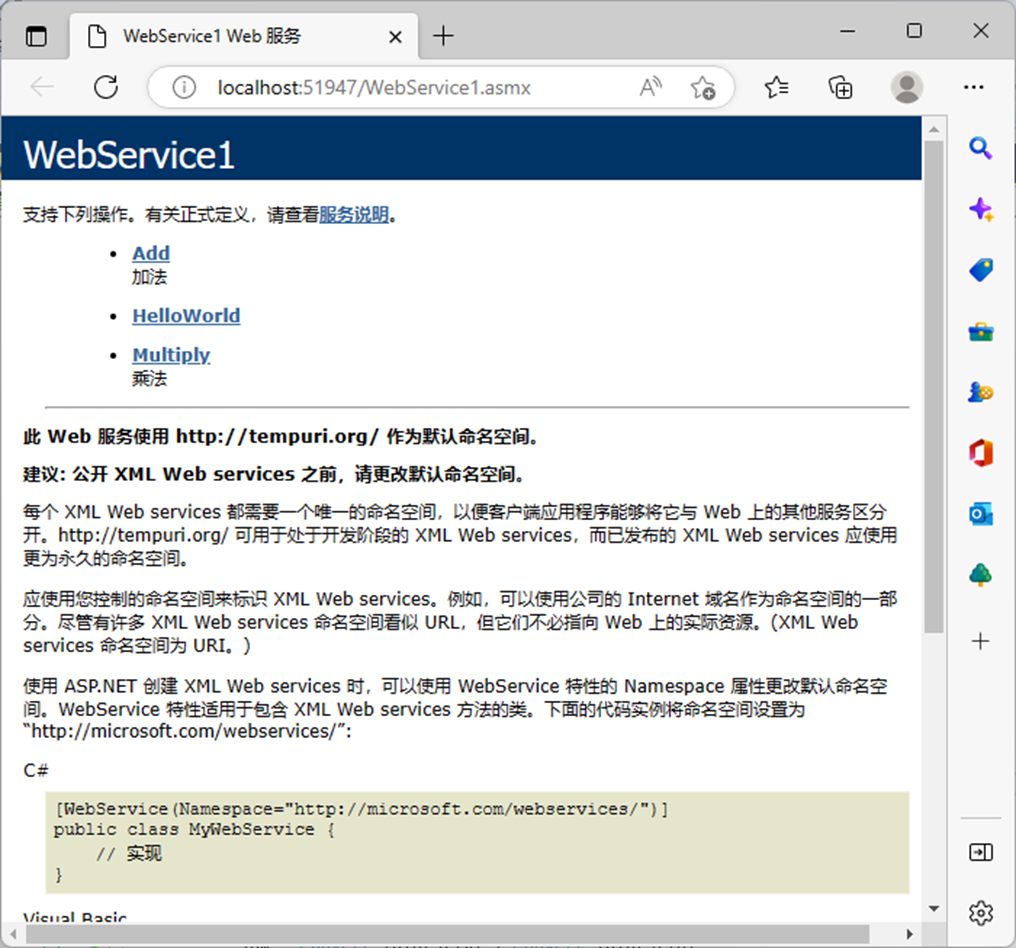Screen dimensions: 1016x948
Task: Open tab actions menu
Action: coord(36,36)
